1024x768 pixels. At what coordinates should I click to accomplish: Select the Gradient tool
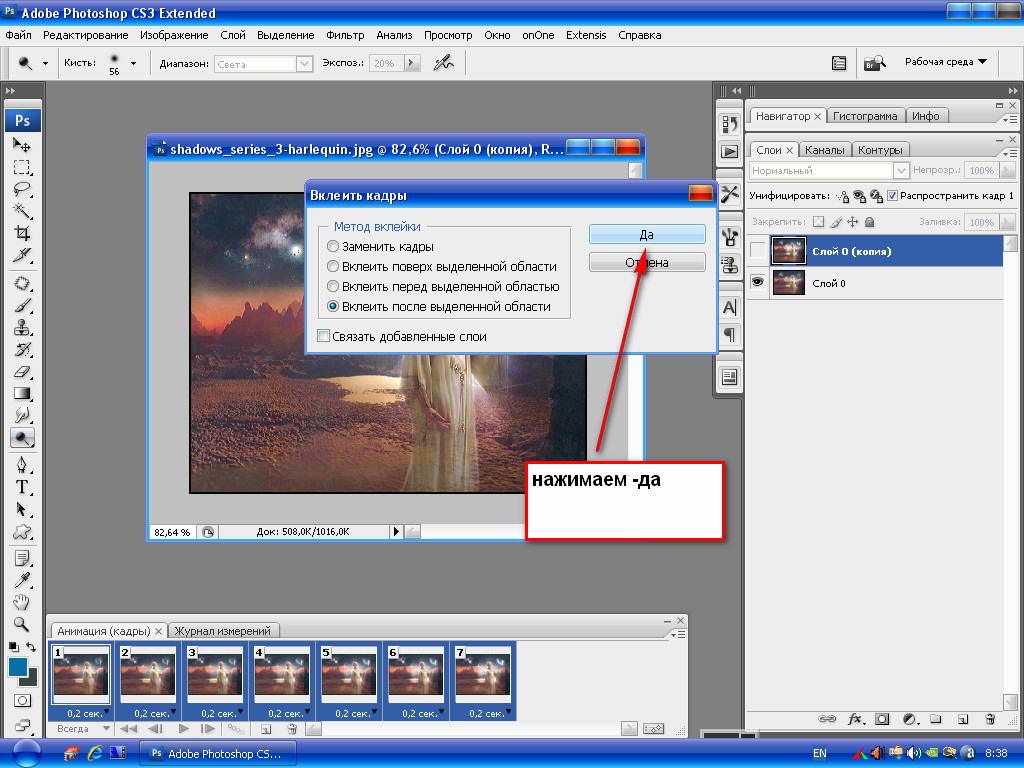pos(22,393)
